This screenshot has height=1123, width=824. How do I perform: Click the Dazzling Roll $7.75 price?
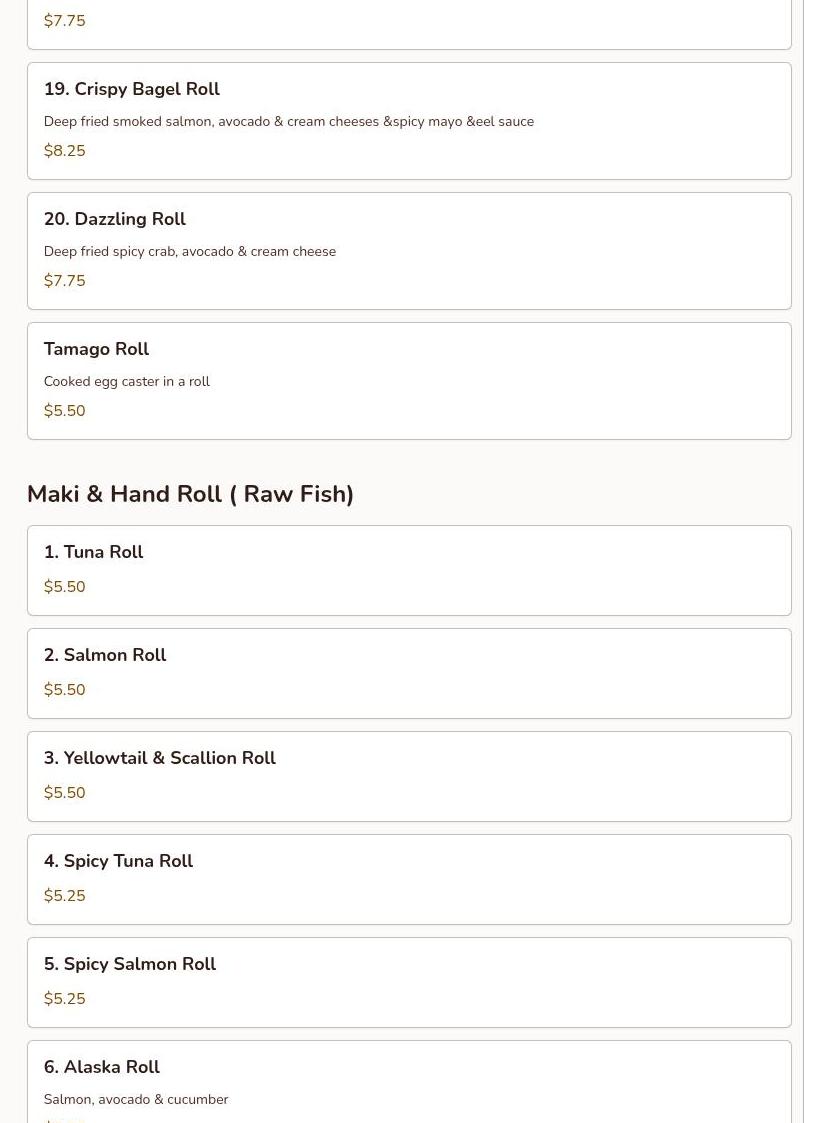point(64,281)
